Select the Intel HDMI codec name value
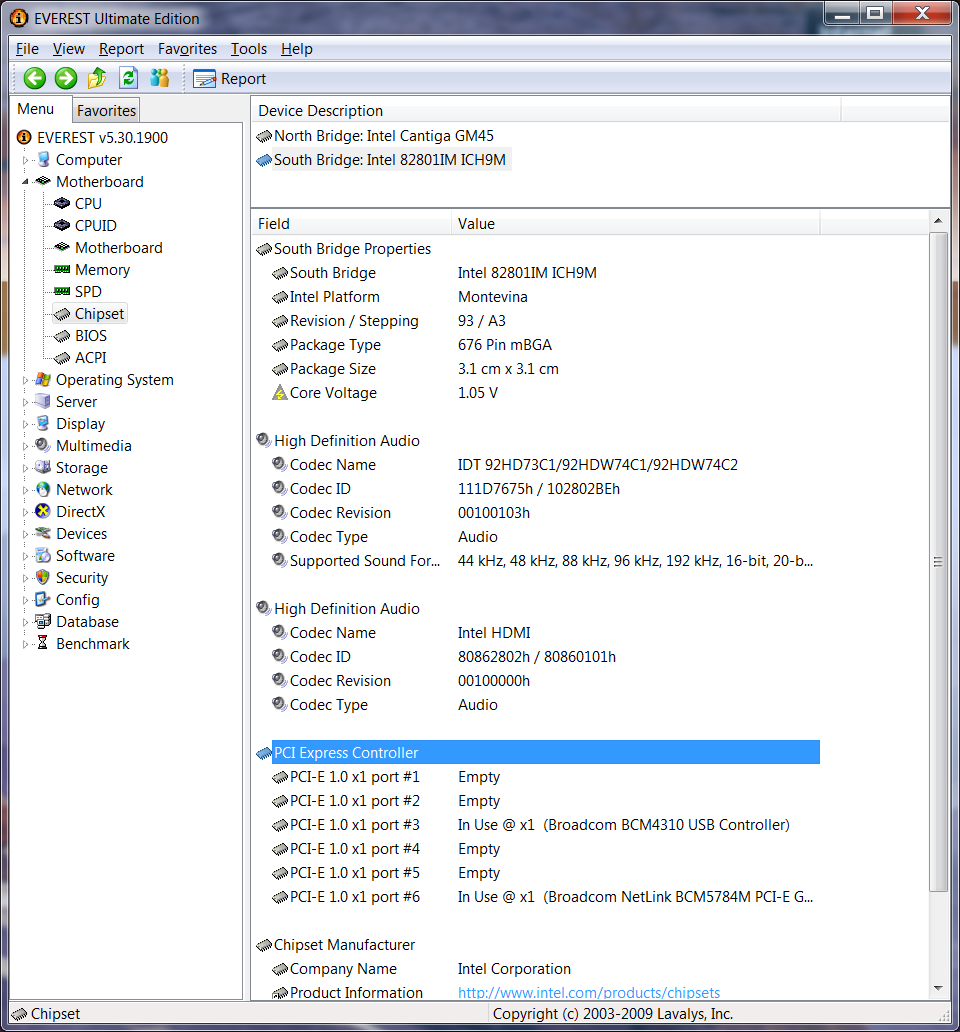The image size is (960, 1032). pos(494,632)
